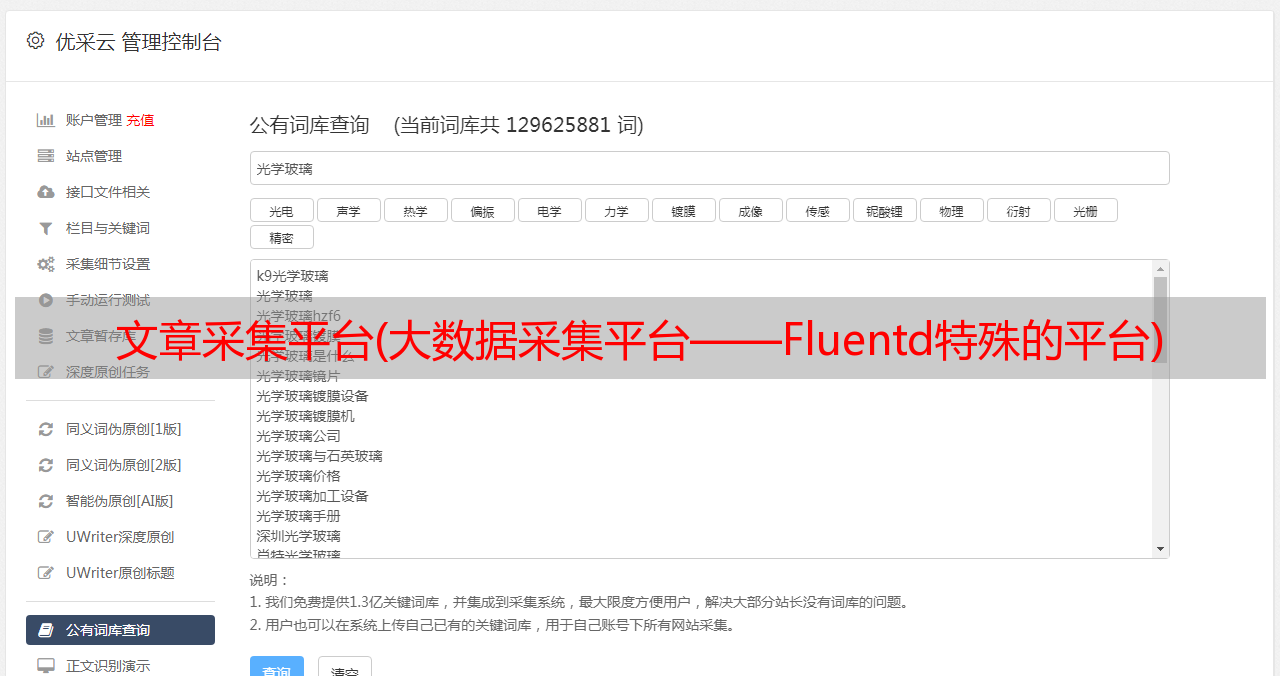This screenshot has width=1280, height=676.
Task: Click the 栏目与关键词 filter icon
Action: point(46,228)
